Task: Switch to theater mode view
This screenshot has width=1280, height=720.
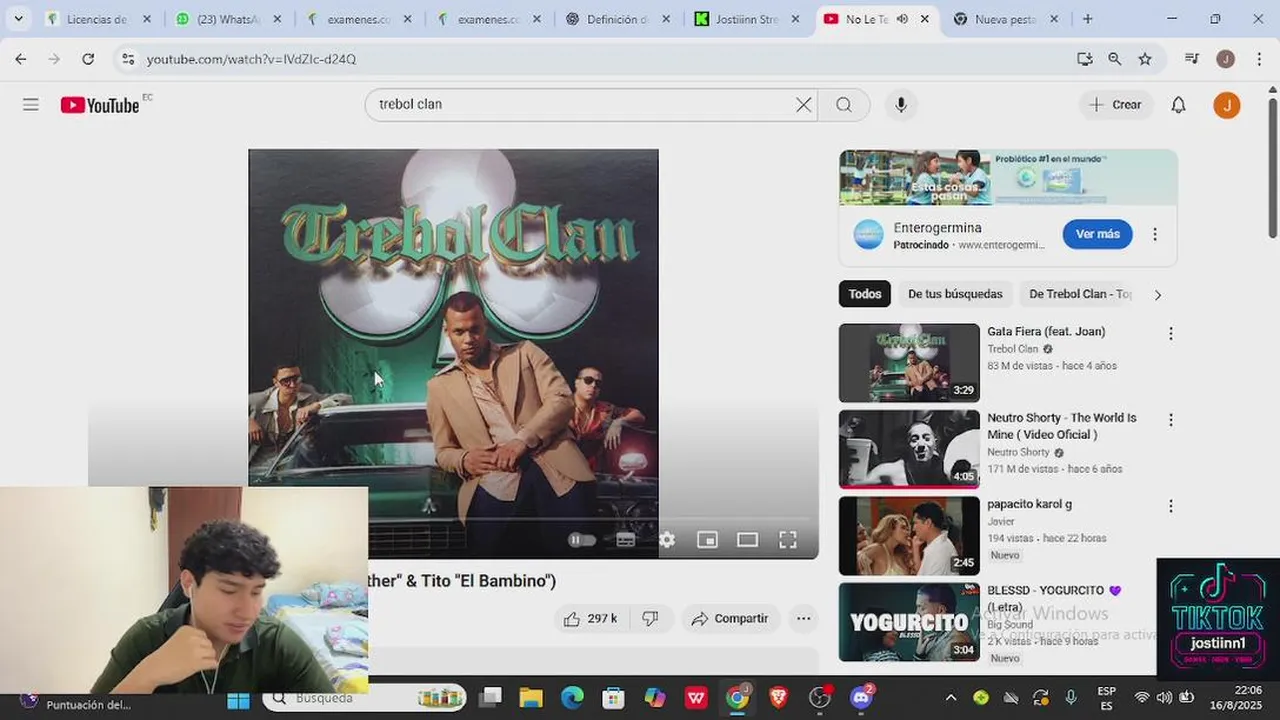Action: click(x=747, y=540)
